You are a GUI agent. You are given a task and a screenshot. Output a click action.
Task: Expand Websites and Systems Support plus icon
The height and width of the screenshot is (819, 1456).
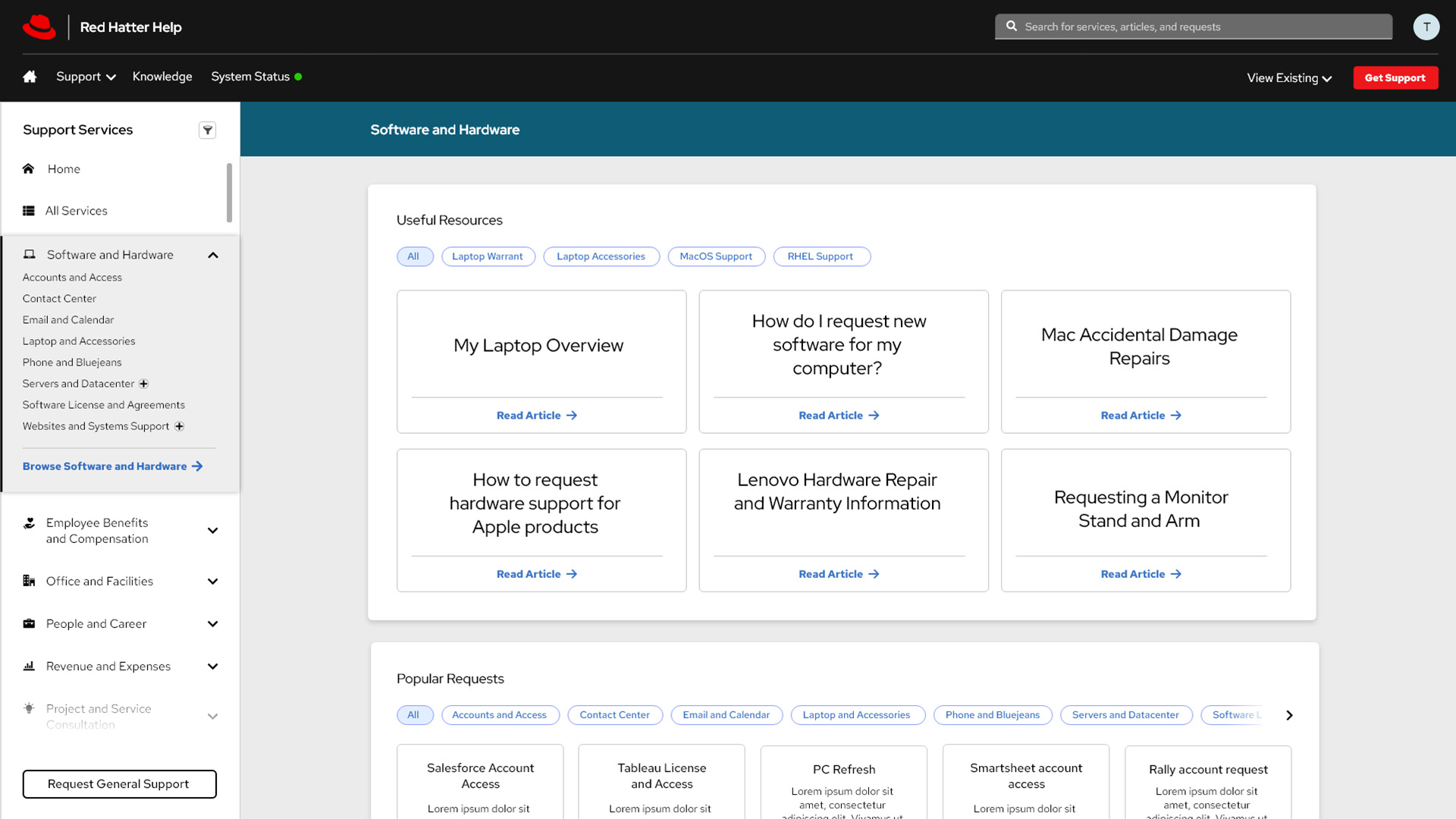coord(179,426)
